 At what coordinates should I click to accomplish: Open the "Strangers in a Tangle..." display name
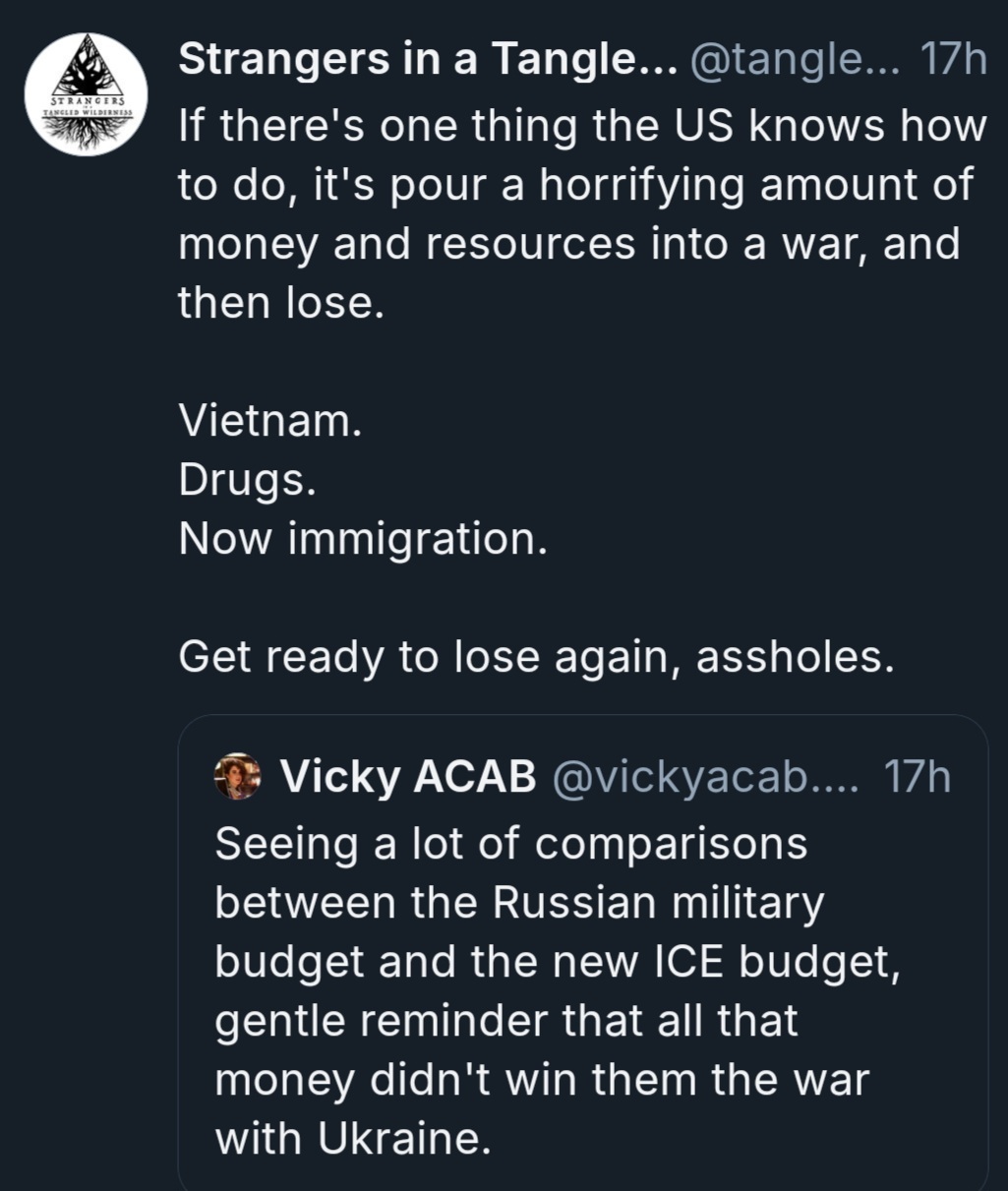coord(427,61)
